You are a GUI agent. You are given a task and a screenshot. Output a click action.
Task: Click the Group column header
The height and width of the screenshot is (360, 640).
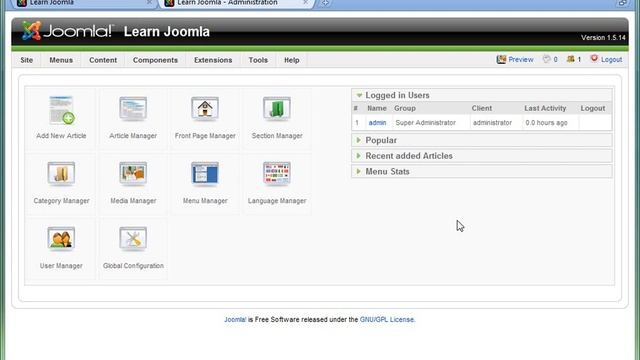(x=405, y=108)
